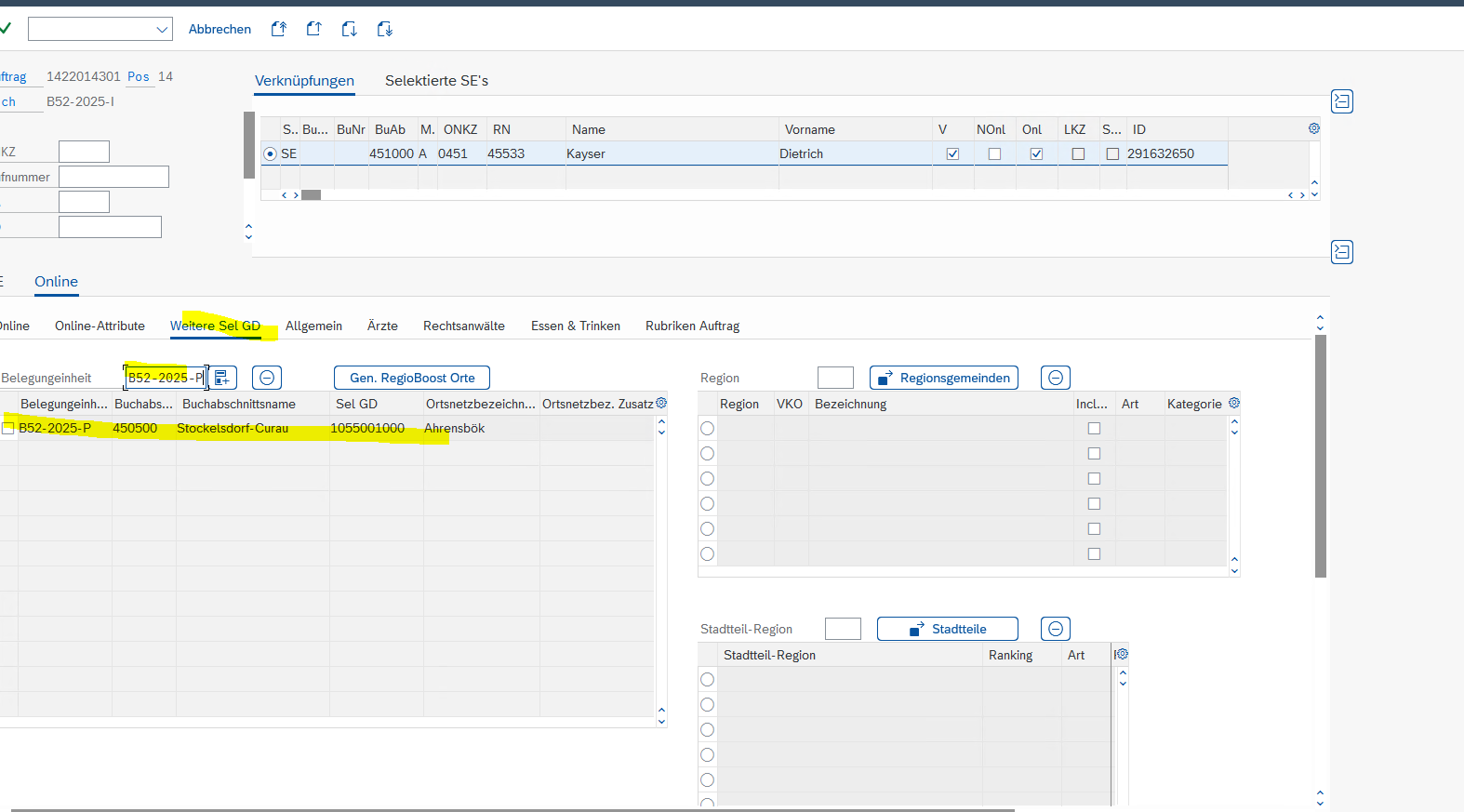Click the Gen. RegioBoost Orte button
The image size is (1464, 812).
(x=412, y=378)
